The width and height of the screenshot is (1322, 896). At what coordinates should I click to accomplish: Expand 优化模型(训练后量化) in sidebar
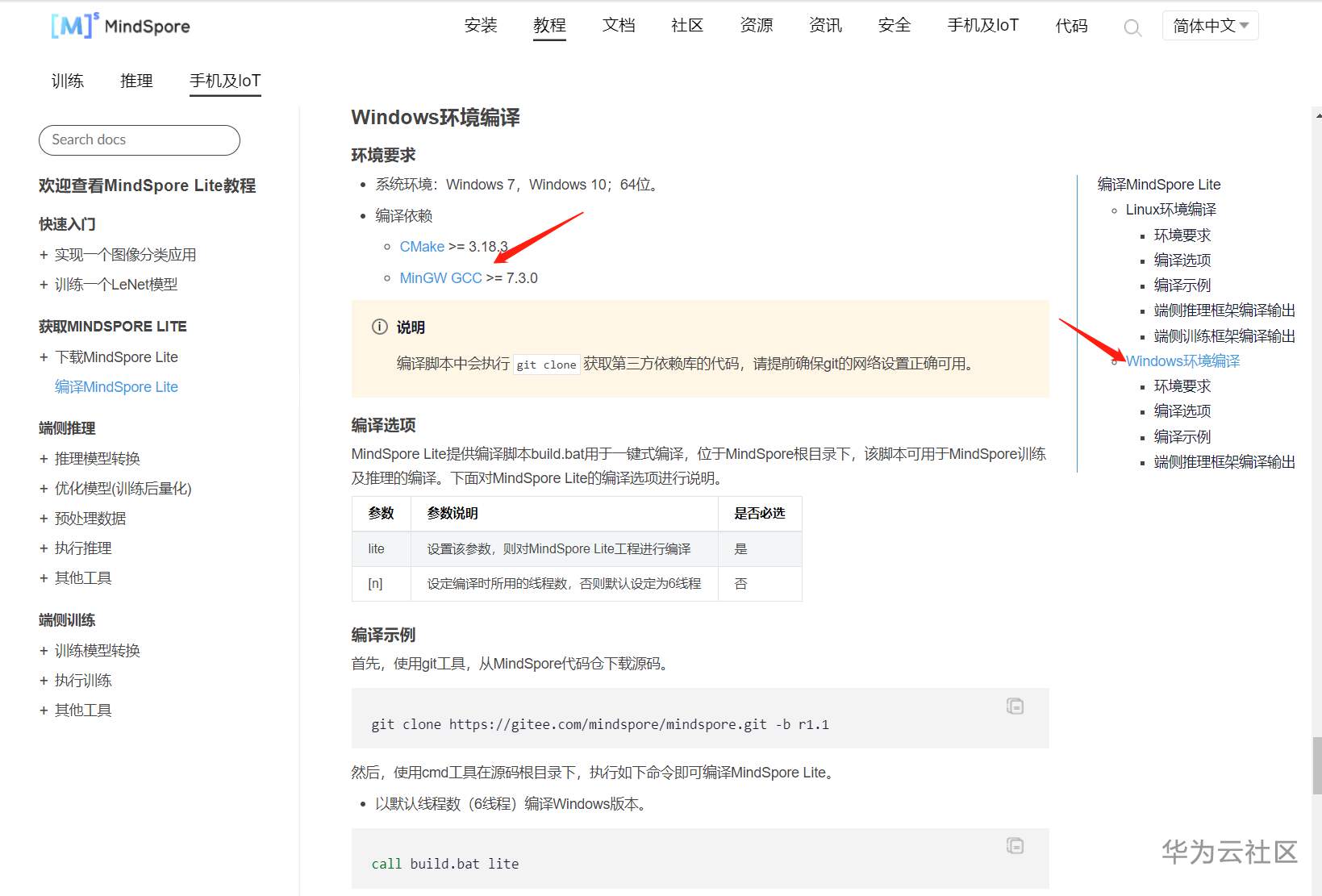tap(44, 489)
